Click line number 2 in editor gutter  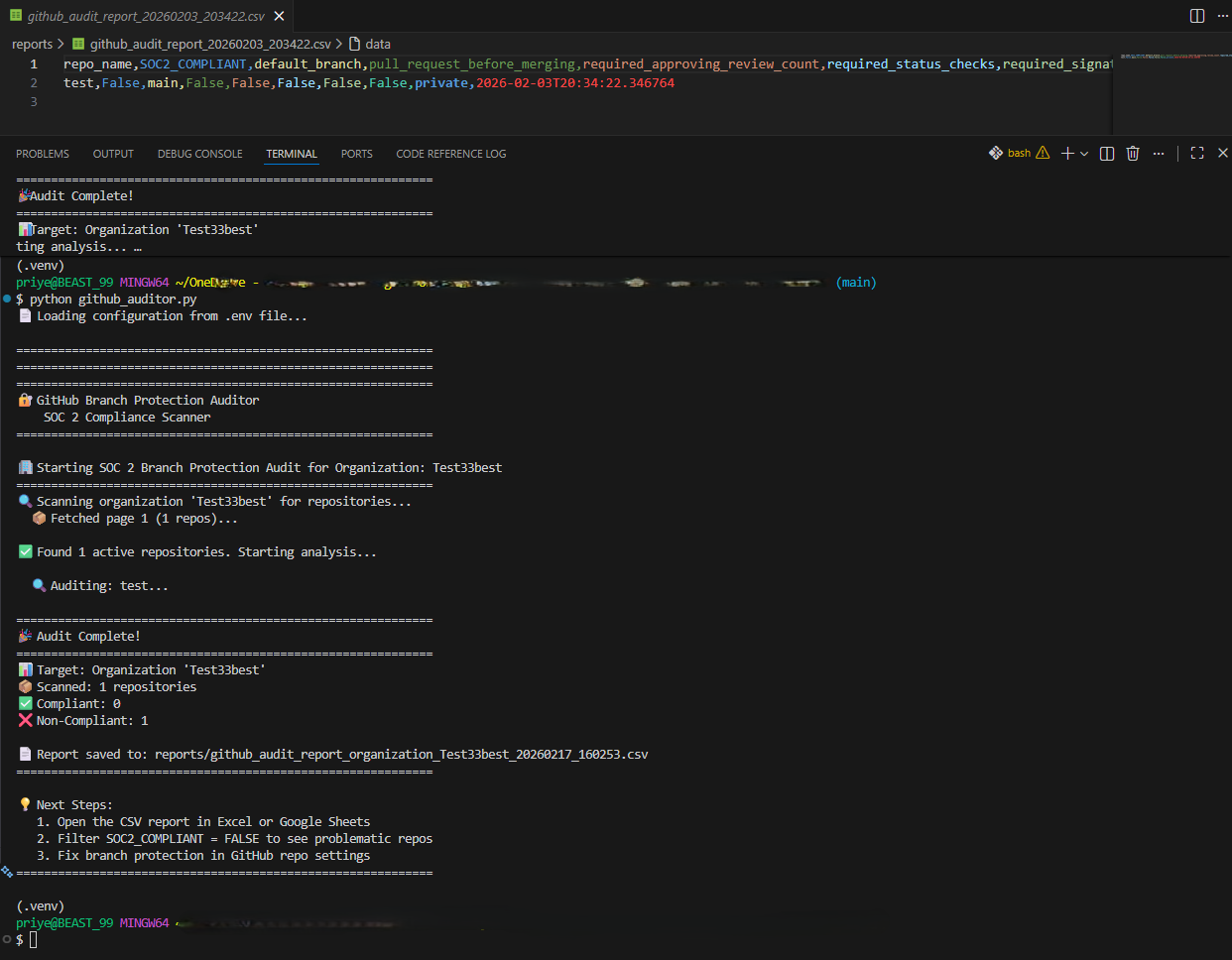(x=34, y=82)
